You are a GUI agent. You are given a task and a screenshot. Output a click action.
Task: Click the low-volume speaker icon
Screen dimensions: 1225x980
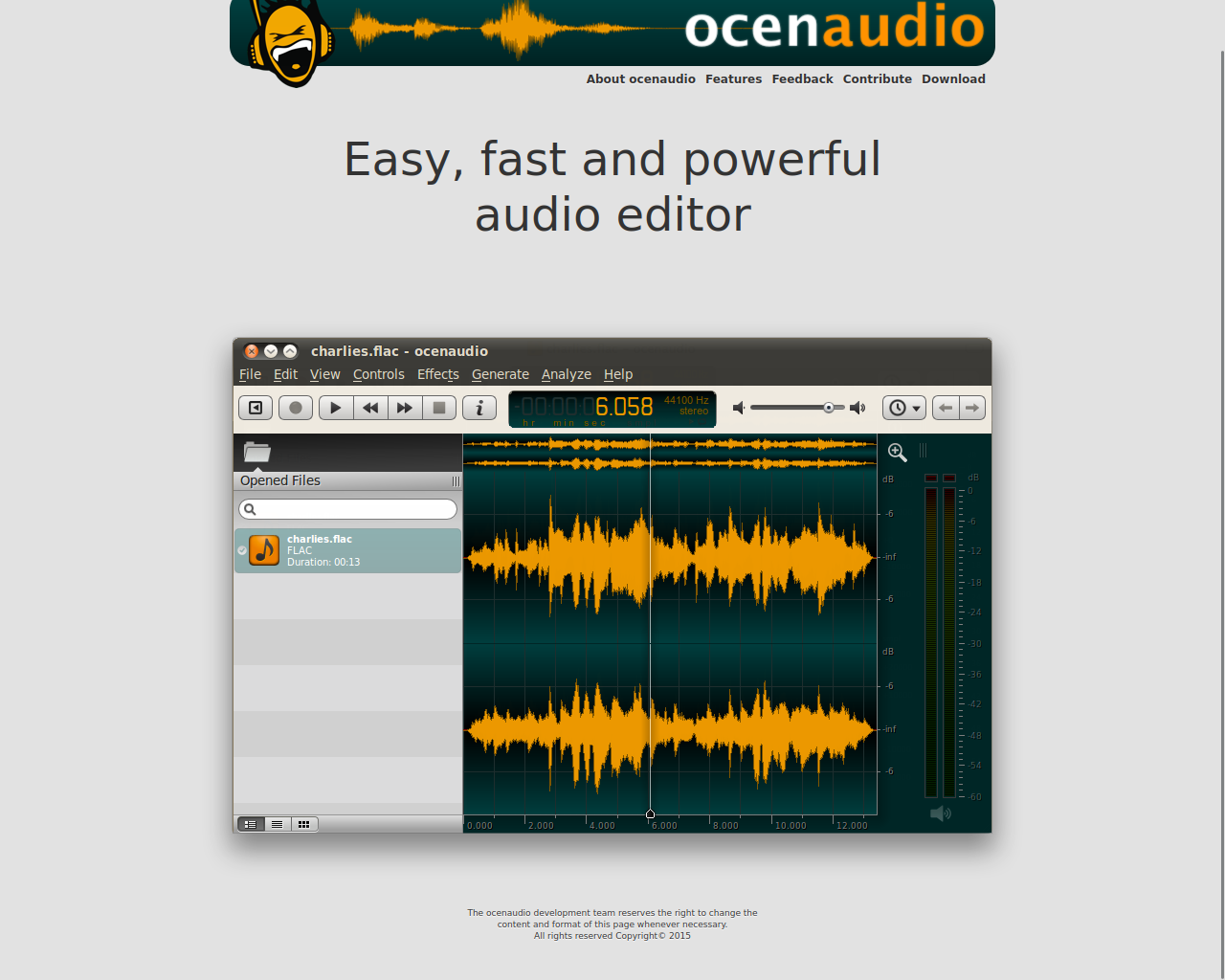coord(738,408)
